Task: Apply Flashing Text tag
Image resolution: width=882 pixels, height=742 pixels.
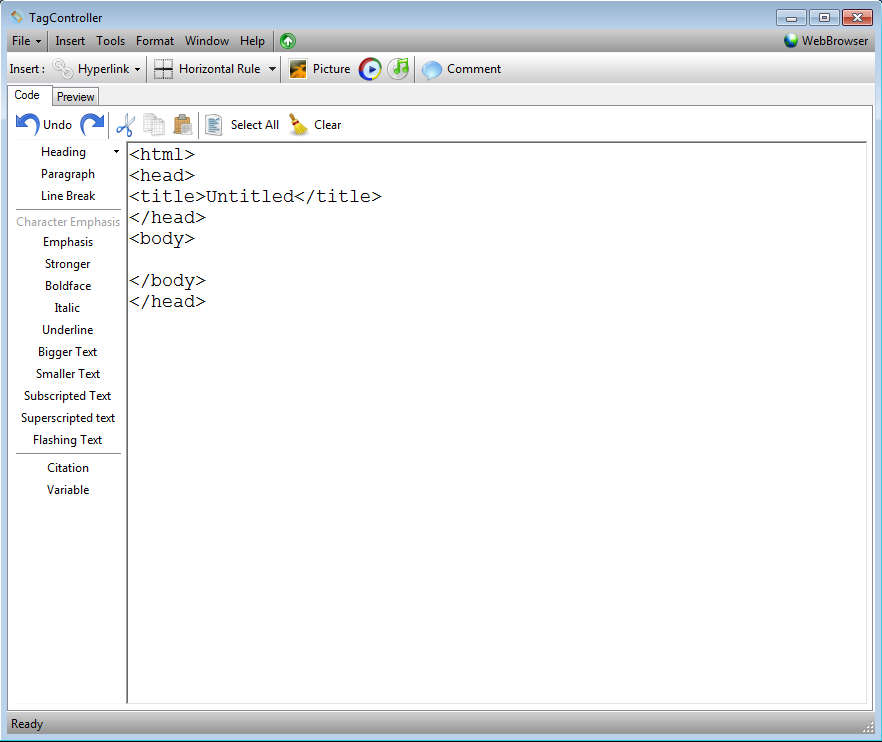Action: click(x=68, y=440)
